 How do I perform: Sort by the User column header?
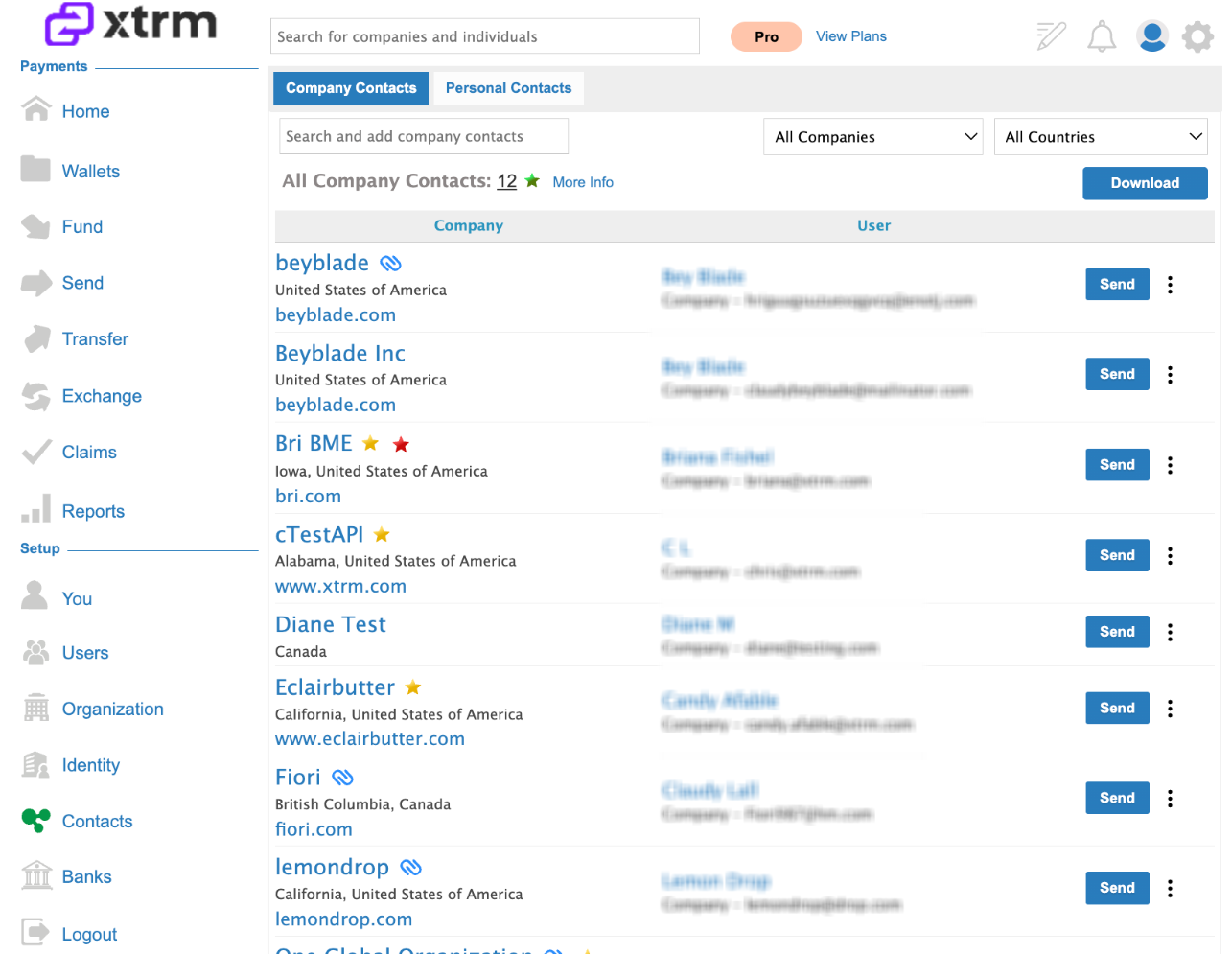873,225
